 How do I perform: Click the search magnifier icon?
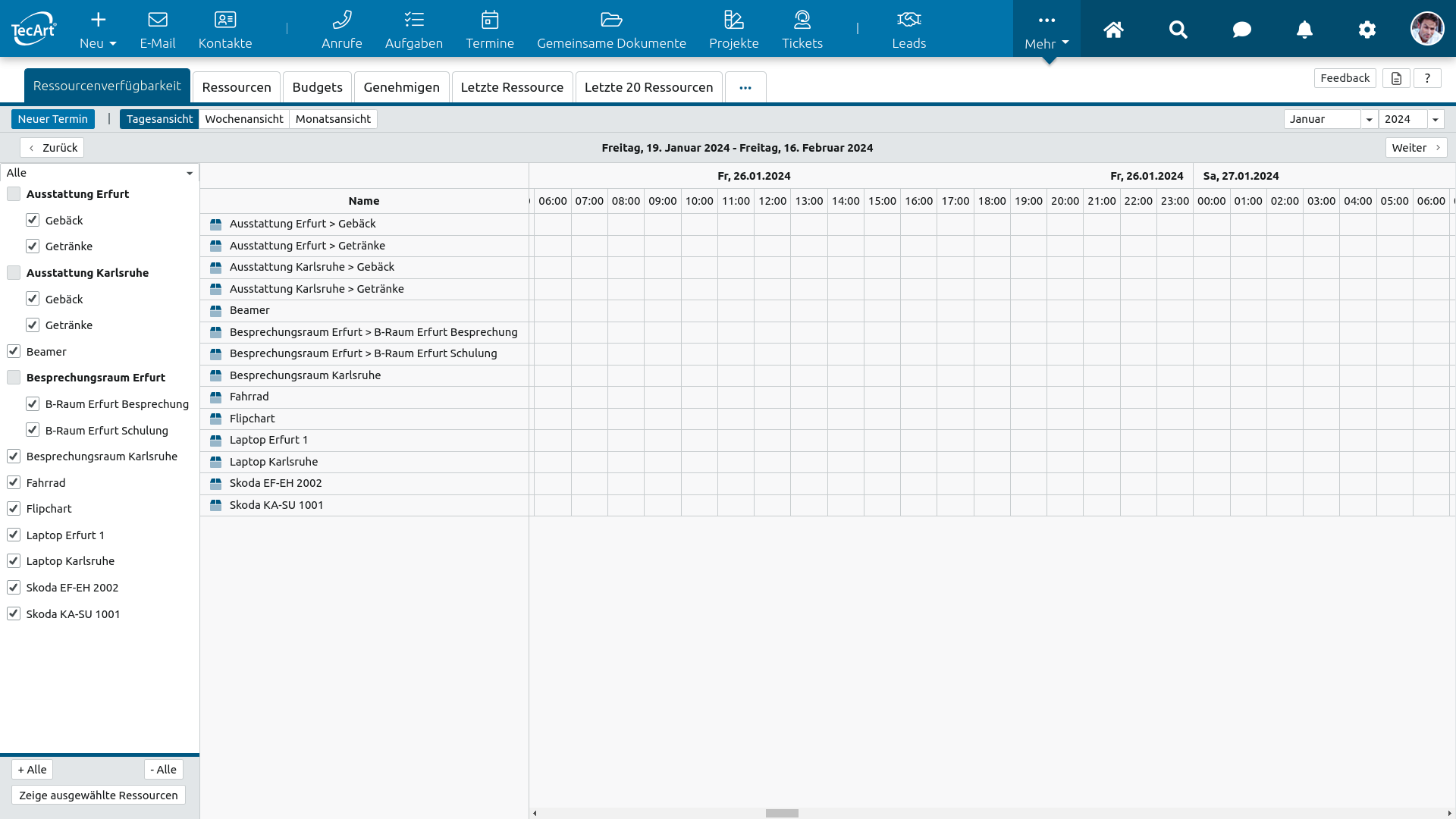click(x=1178, y=30)
